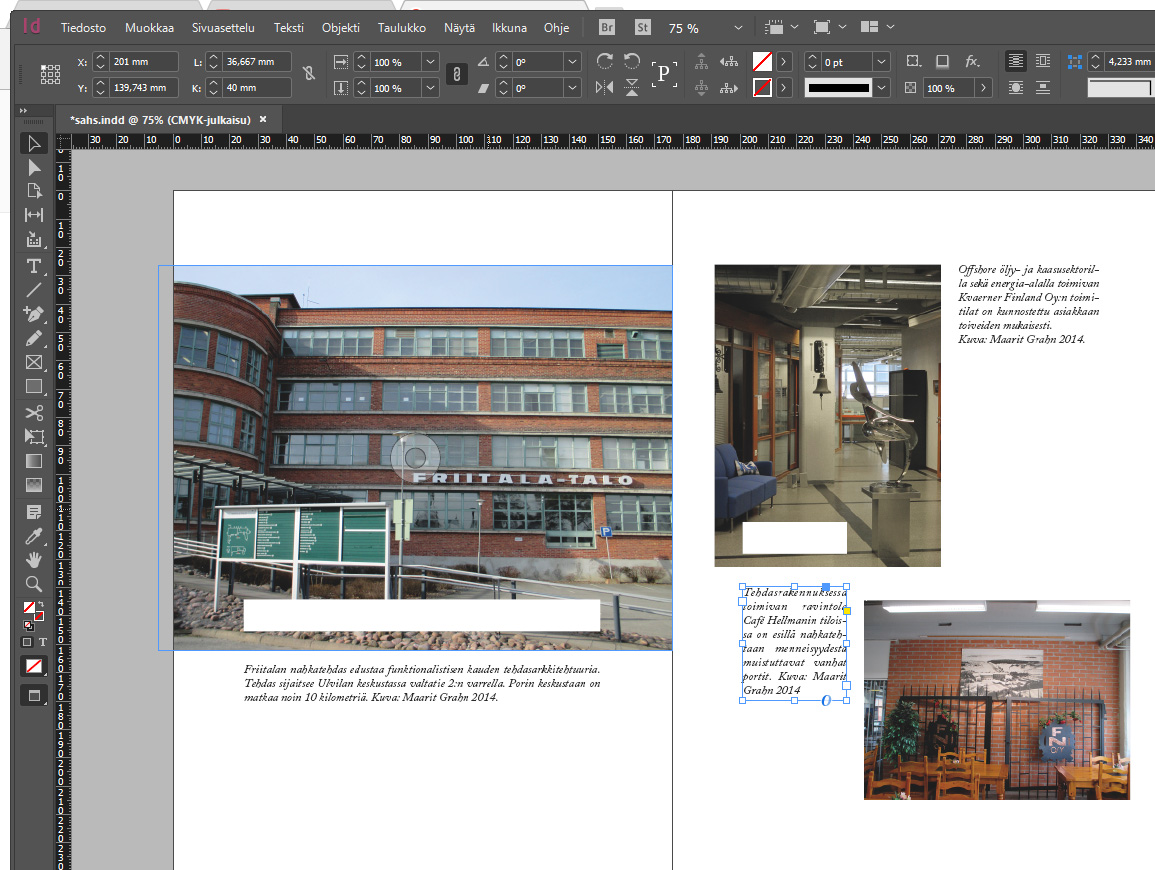The image size is (1155, 870).
Task: Select the Type tool
Action: (34, 265)
